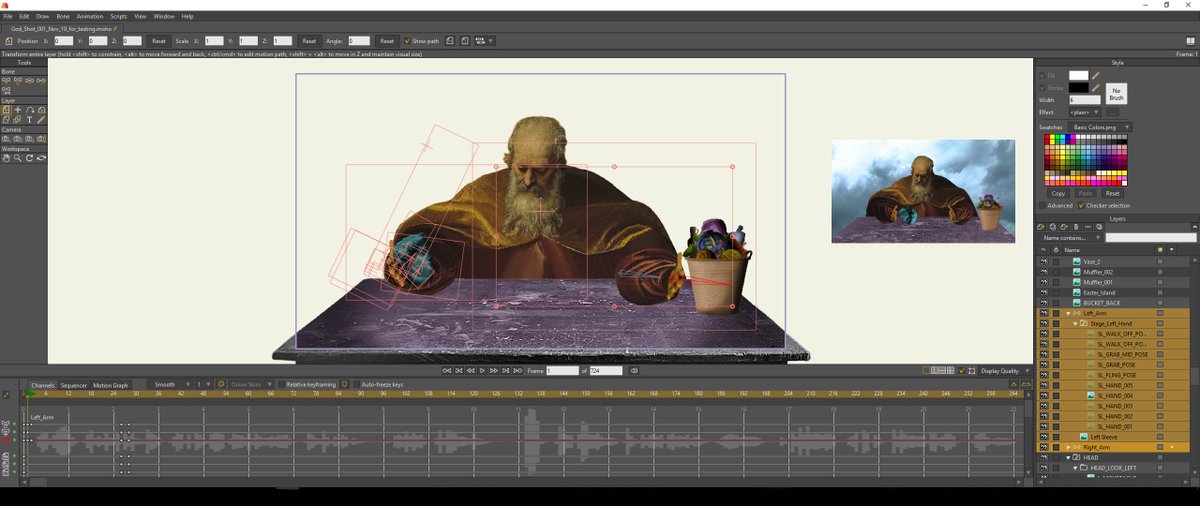Click the new layer icon in Layers panel
This screenshot has height=506, width=1200.
[1041, 227]
